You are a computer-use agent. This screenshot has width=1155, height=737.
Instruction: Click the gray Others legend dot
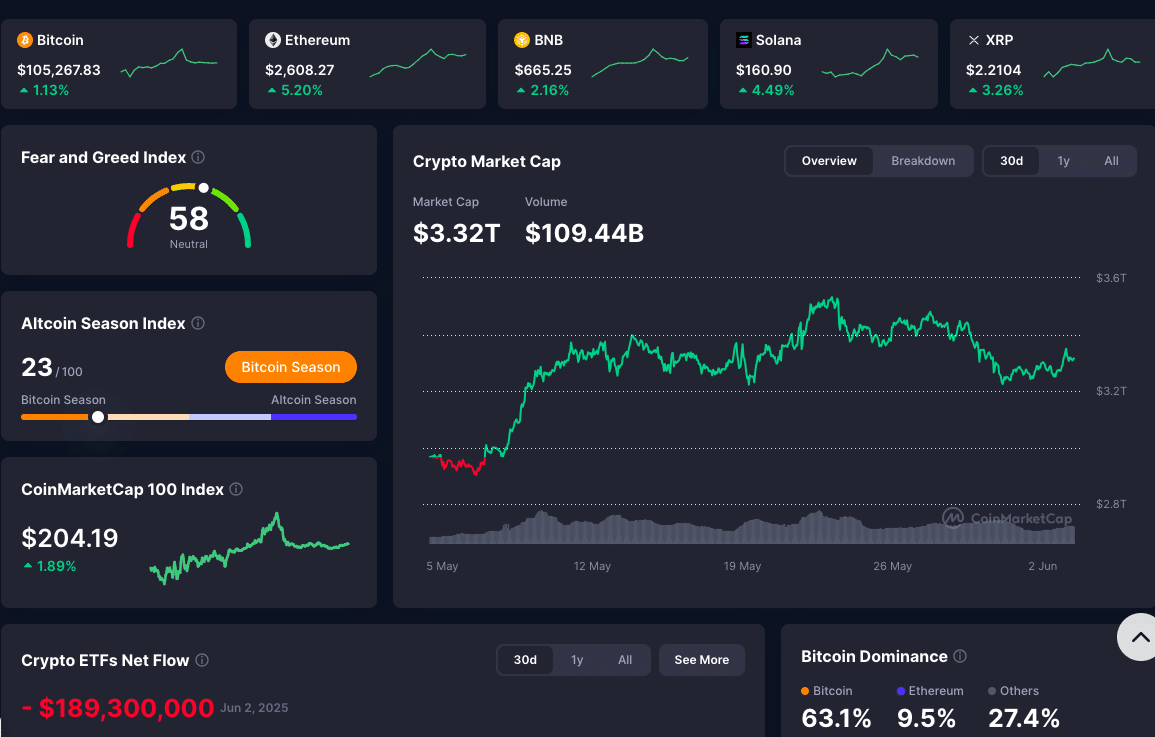point(992,691)
